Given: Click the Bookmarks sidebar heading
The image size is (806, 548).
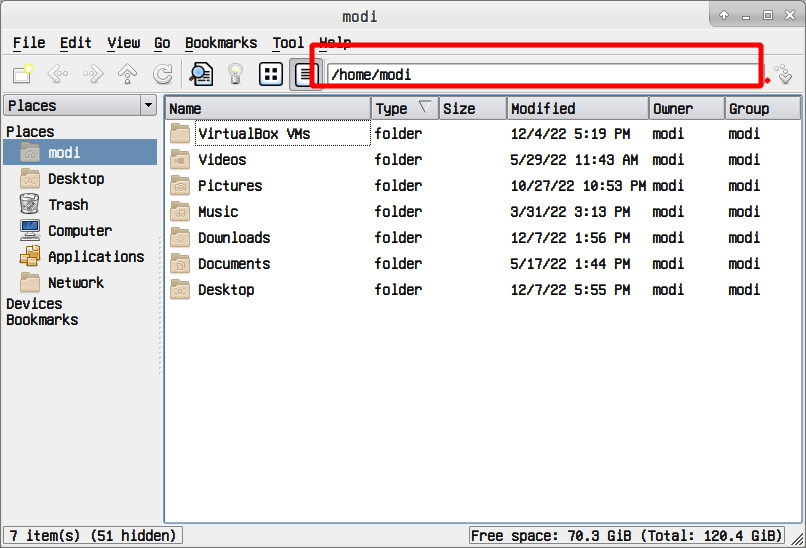Looking at the screenshot, I should [x=42, y=320].
